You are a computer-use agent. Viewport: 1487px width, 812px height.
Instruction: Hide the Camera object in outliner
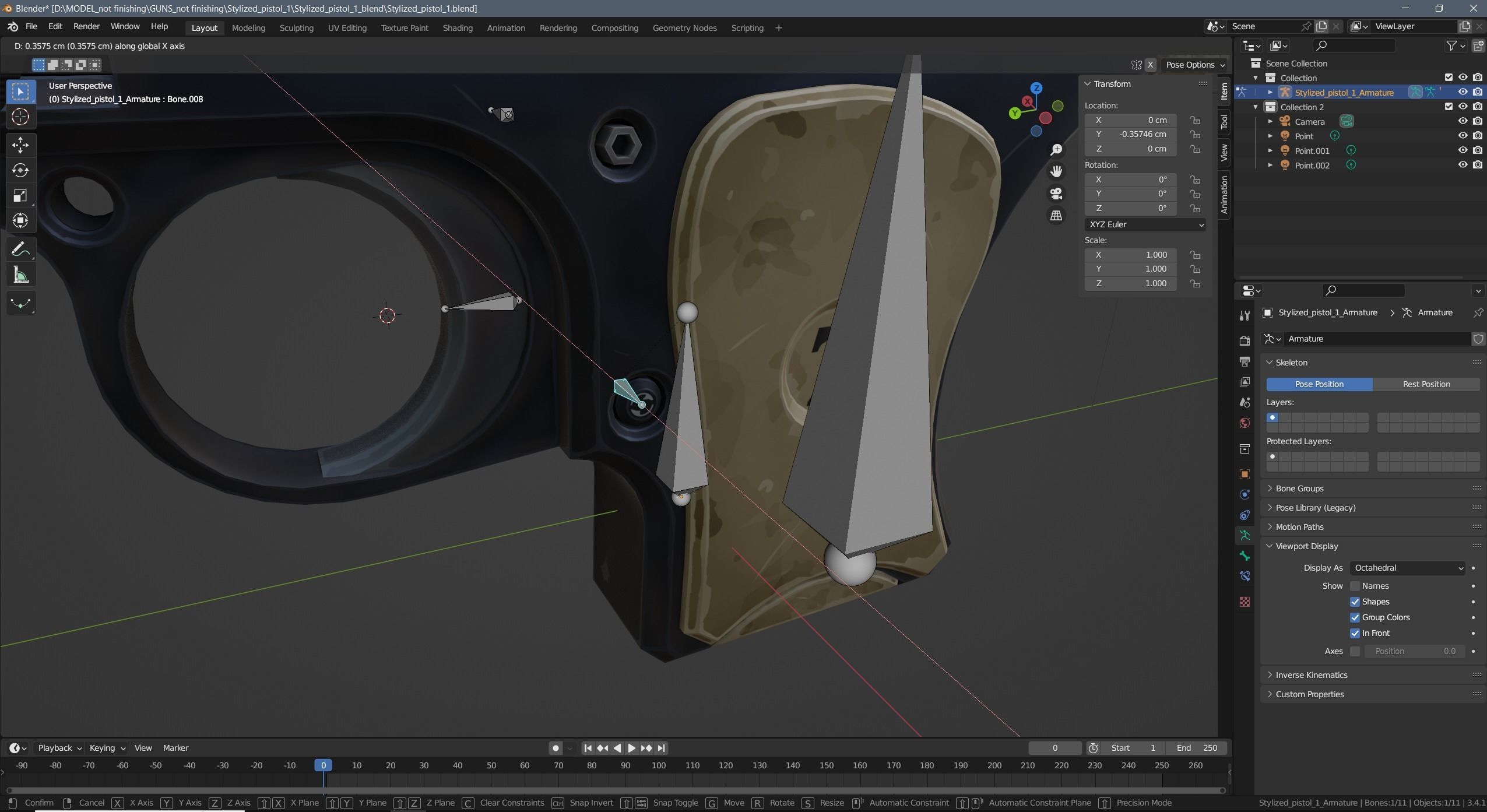point(1463,121)
